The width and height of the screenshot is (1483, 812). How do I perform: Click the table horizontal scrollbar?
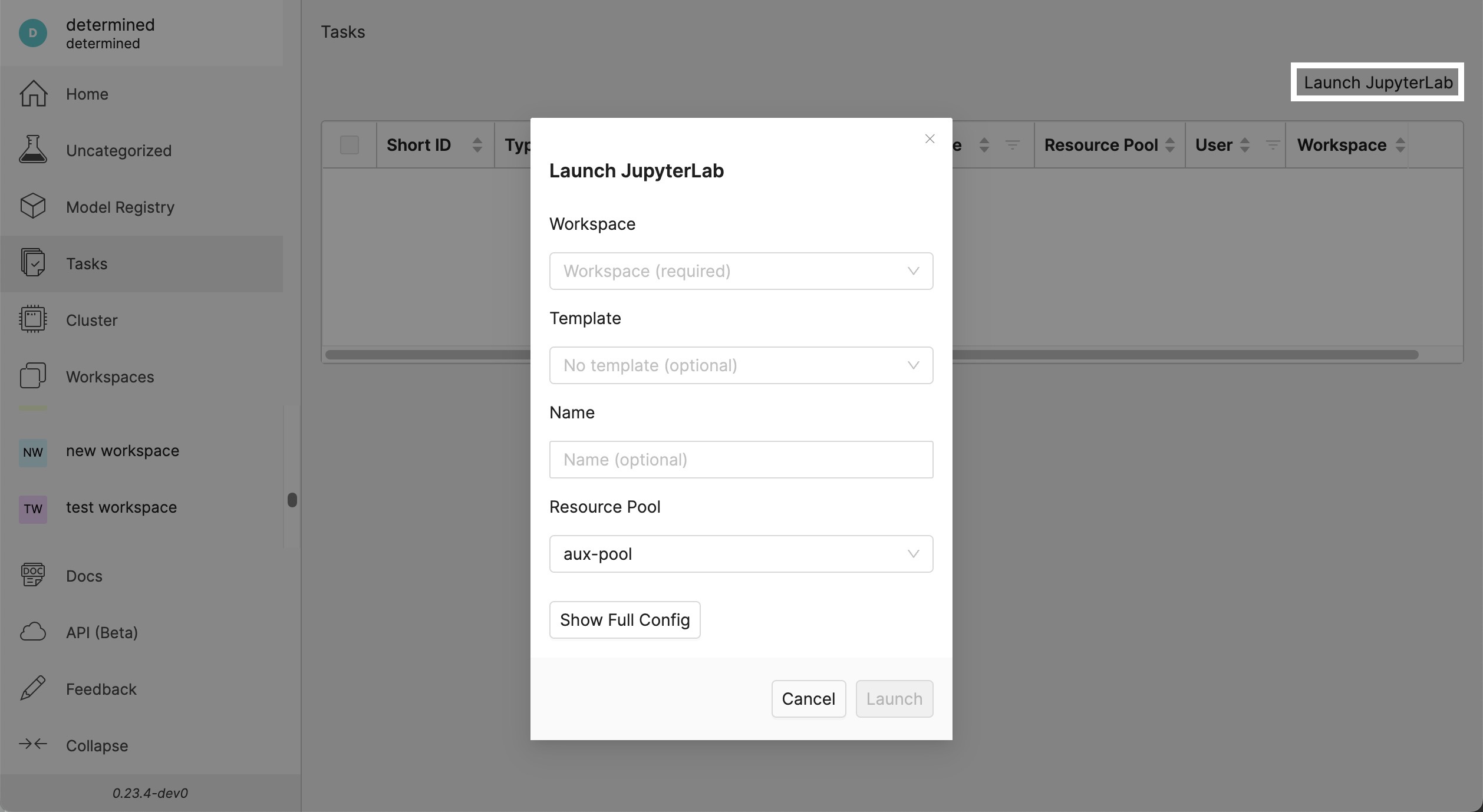(x=872, y=355)
